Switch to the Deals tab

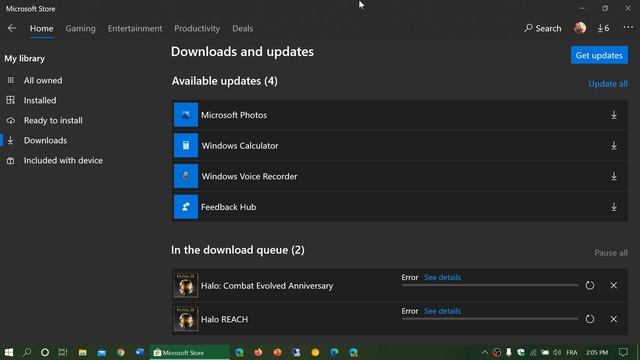tap(242, 28)
